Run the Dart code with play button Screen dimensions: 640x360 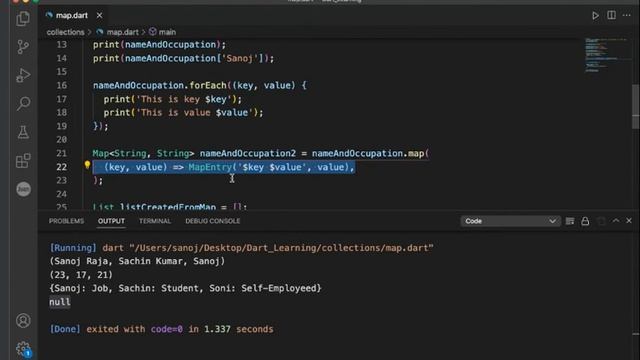coord(596,16)
